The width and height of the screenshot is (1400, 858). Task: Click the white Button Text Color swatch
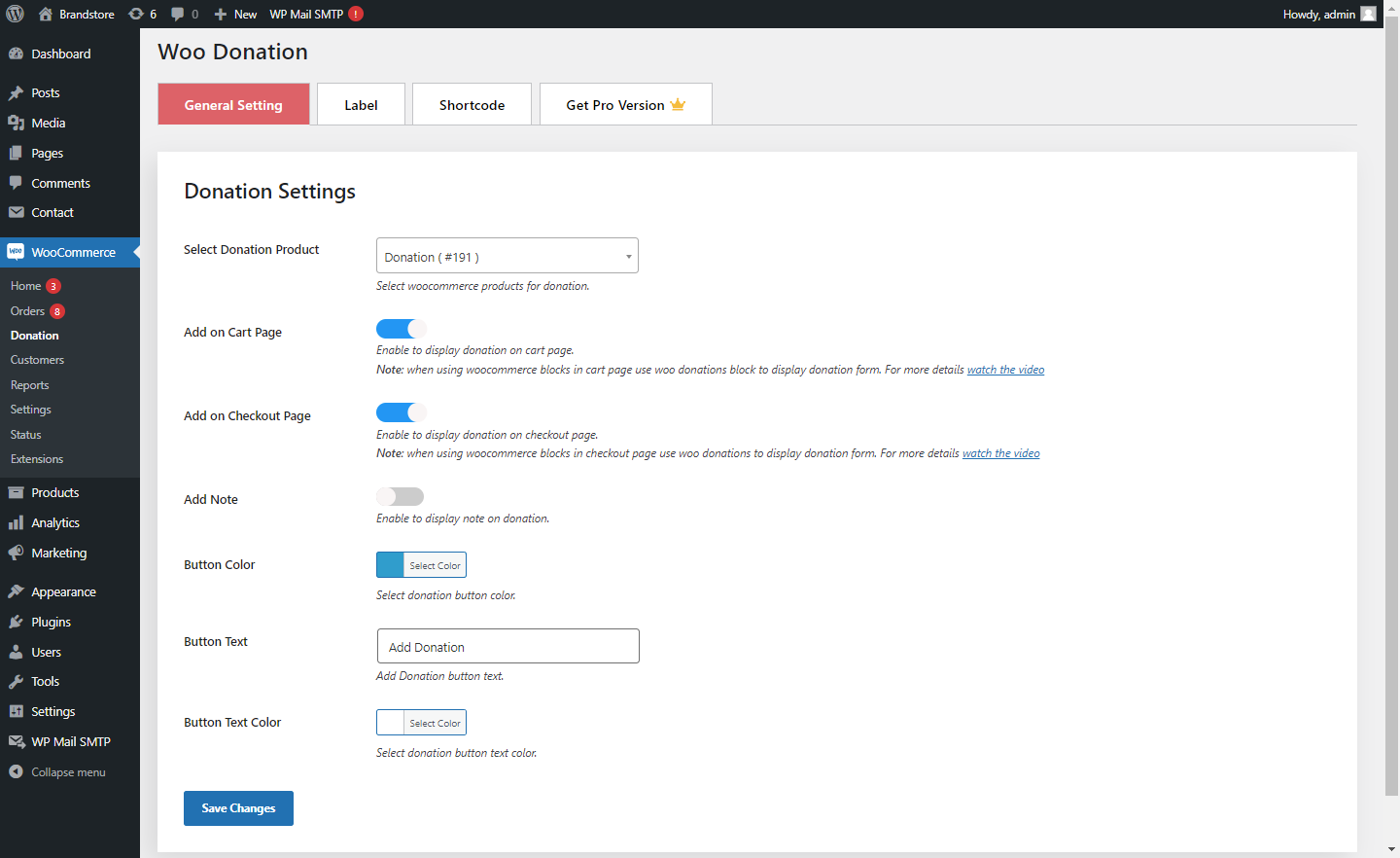390,723
